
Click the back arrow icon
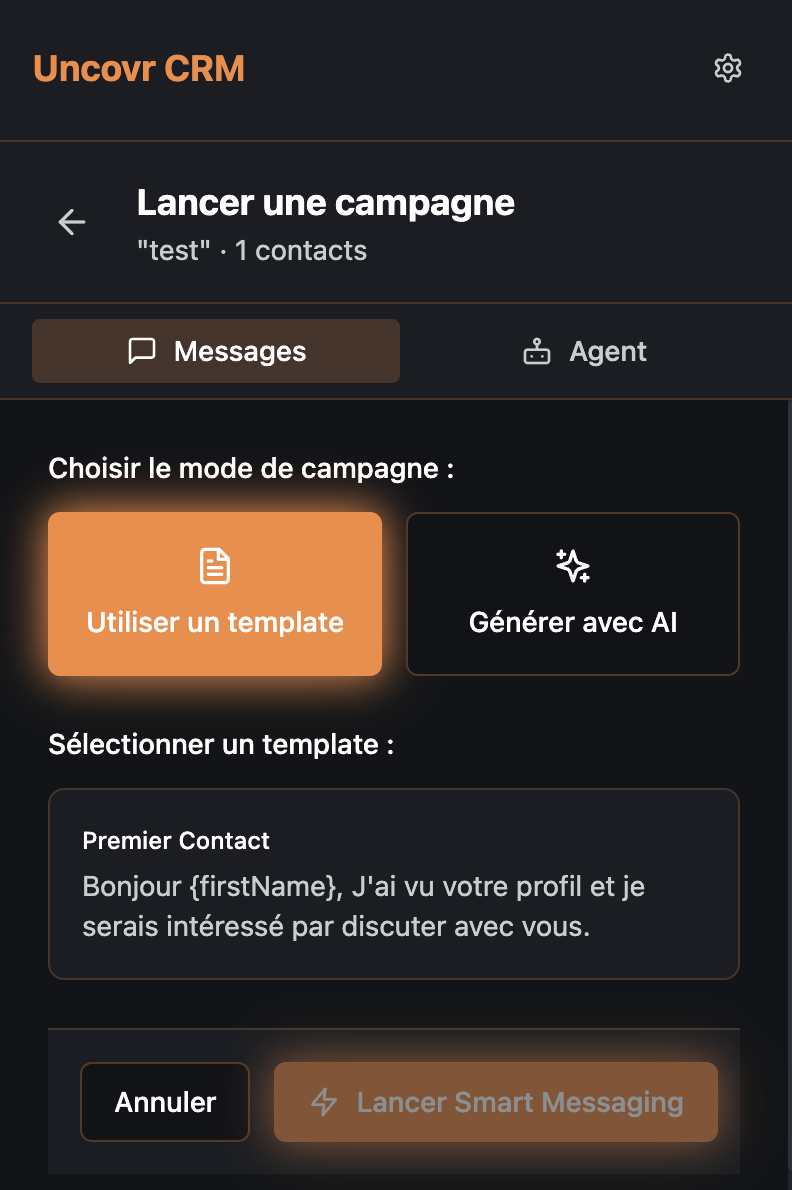pyautogui.click(x=72, y=222)
